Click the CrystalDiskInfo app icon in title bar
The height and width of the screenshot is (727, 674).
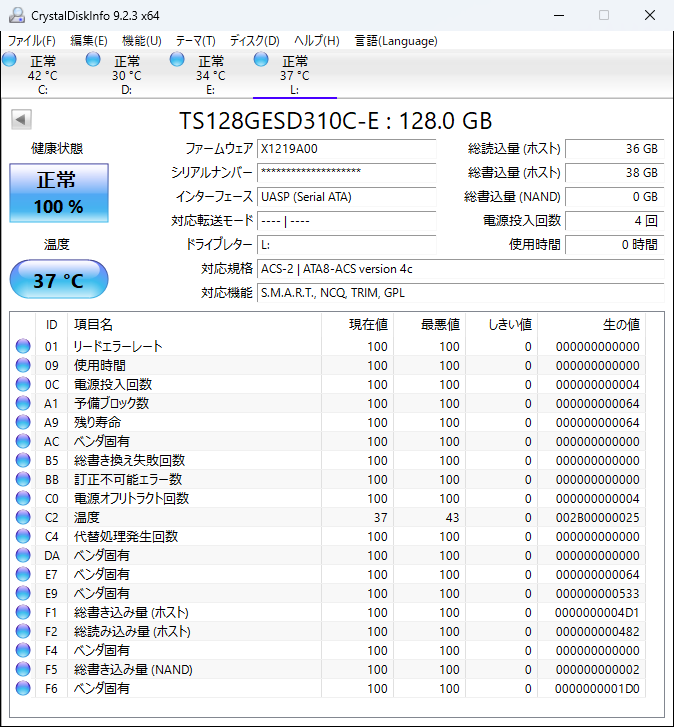(13, 15)
